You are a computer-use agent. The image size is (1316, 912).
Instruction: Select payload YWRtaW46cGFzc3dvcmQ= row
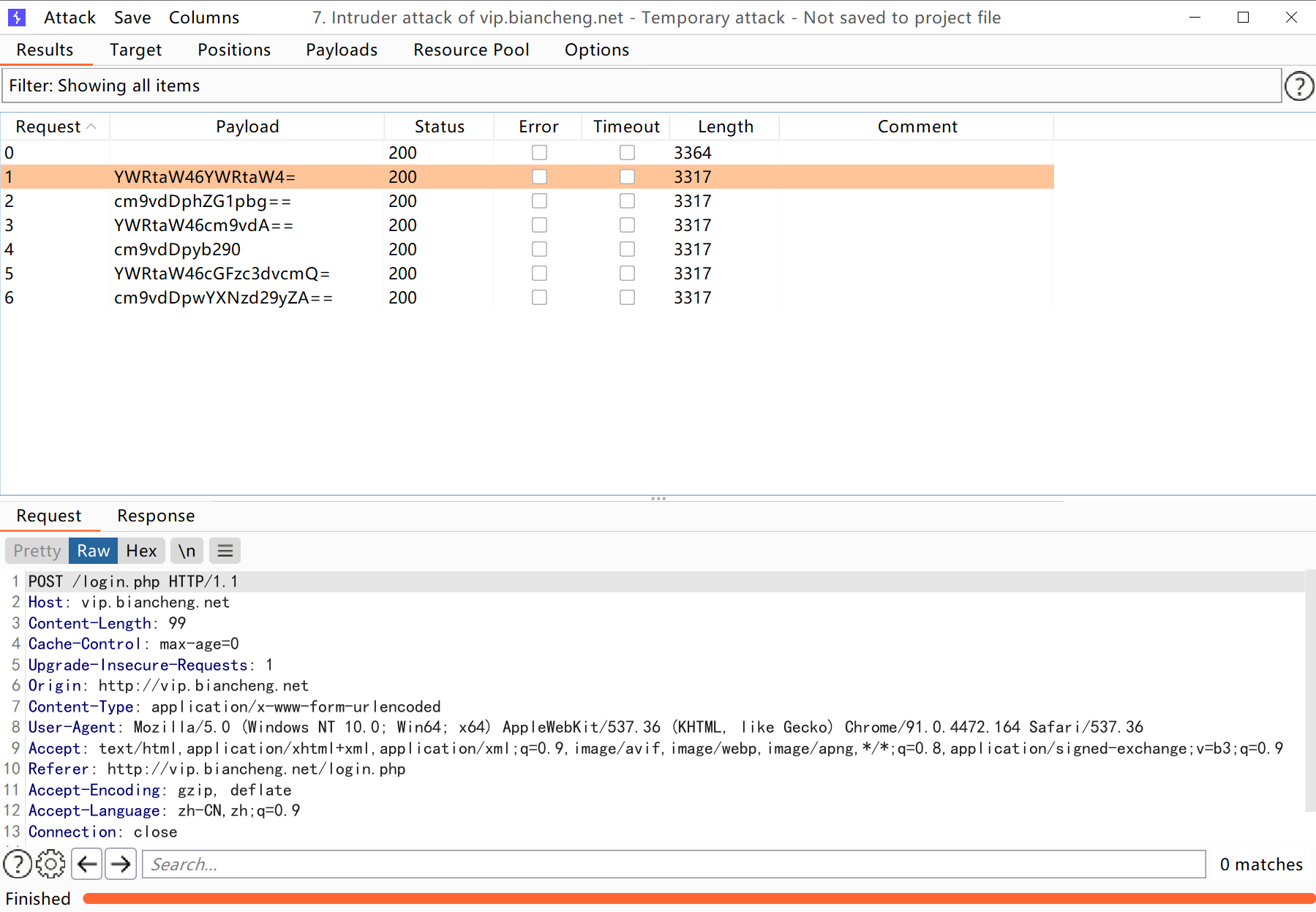[x=527, y=273]
